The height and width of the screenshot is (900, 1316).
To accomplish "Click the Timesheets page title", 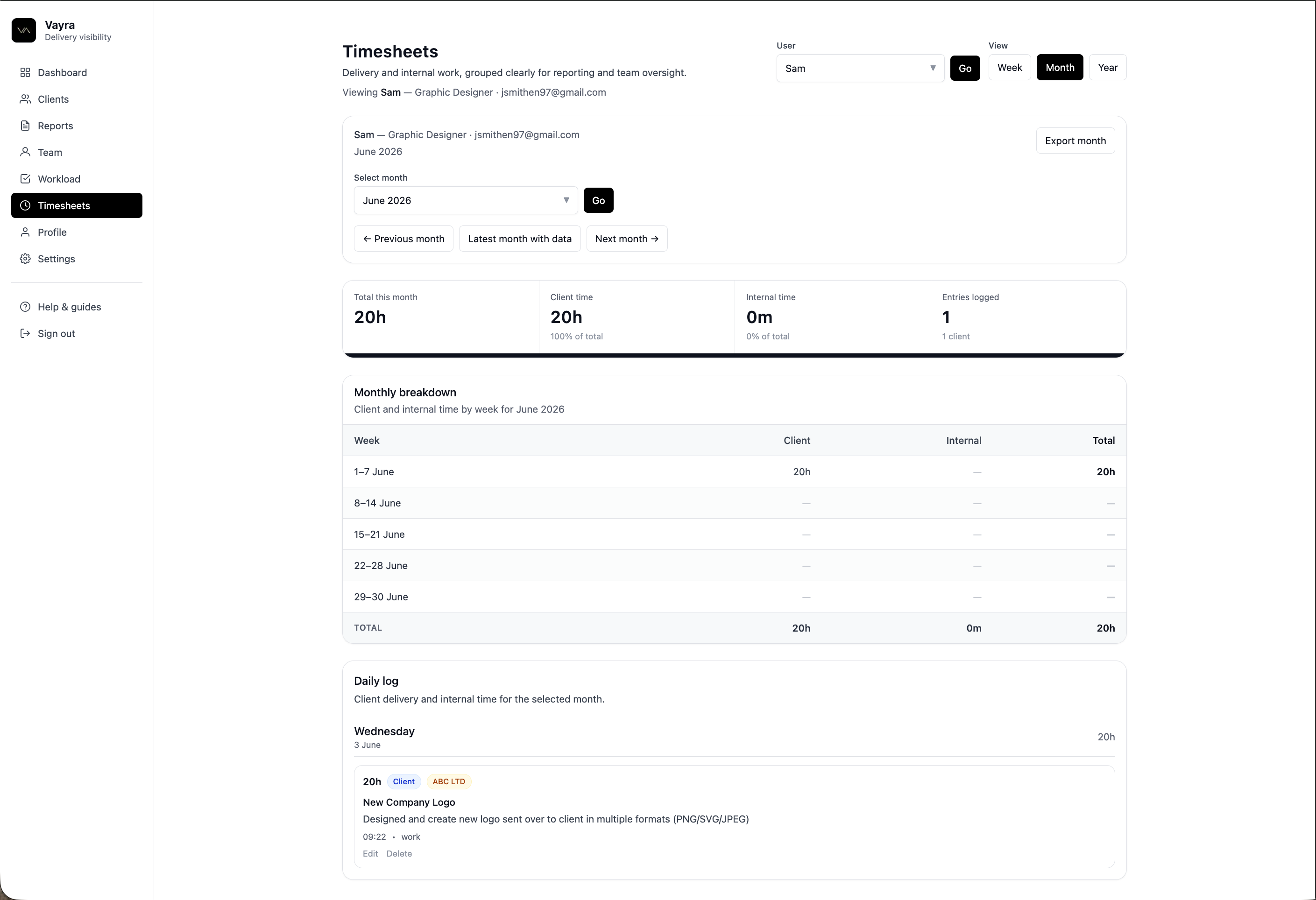I will coord(390,51).
